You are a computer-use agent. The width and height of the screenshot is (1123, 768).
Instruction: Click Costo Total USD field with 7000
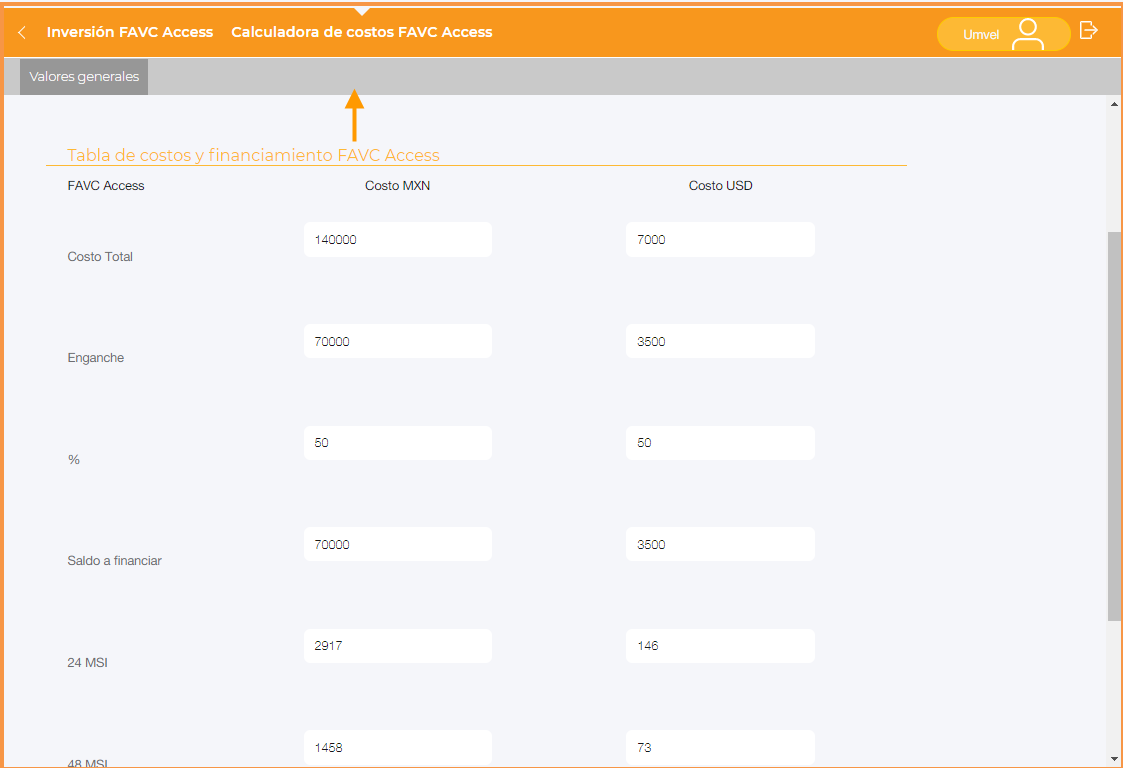click(x=720, y=239)
